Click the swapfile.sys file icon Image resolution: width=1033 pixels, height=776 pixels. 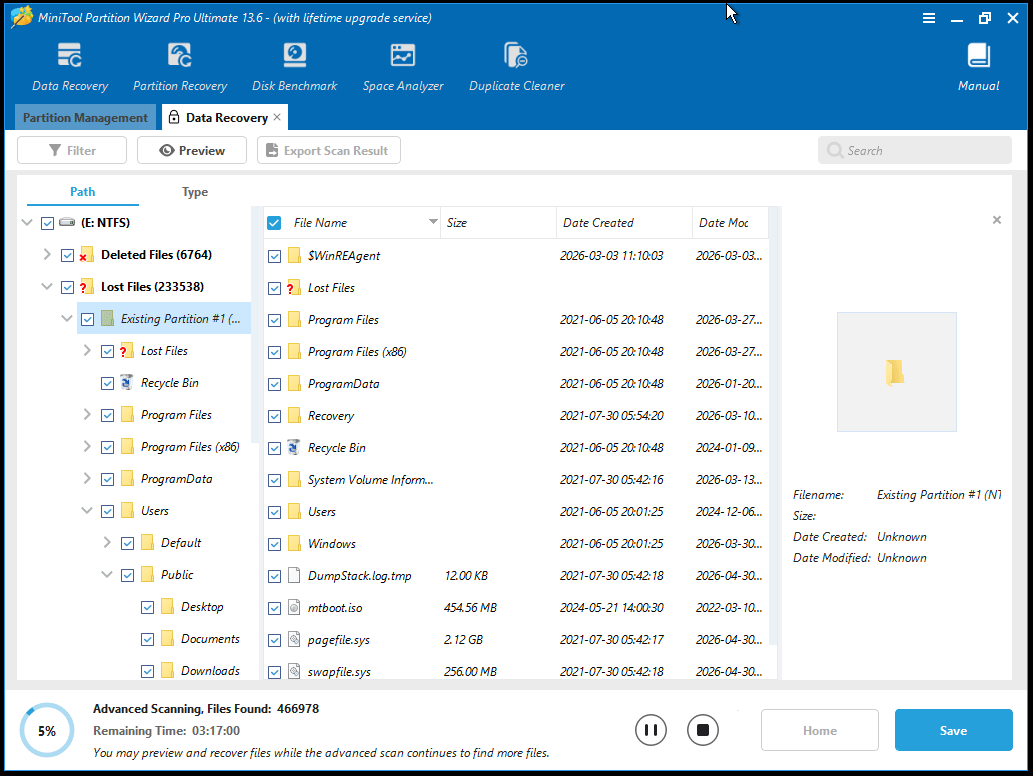tap(294, 672)
